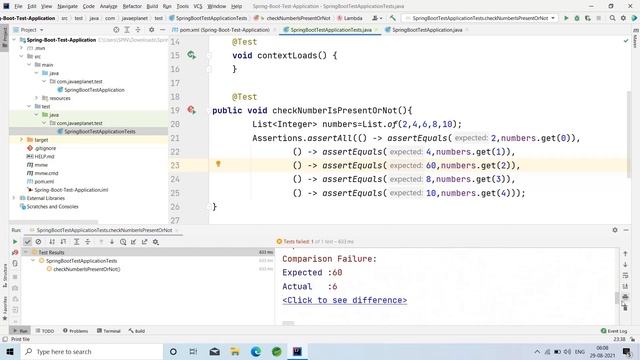The image size is (640, 360).
Task: Open the File menu
Action: click(18, 6)
